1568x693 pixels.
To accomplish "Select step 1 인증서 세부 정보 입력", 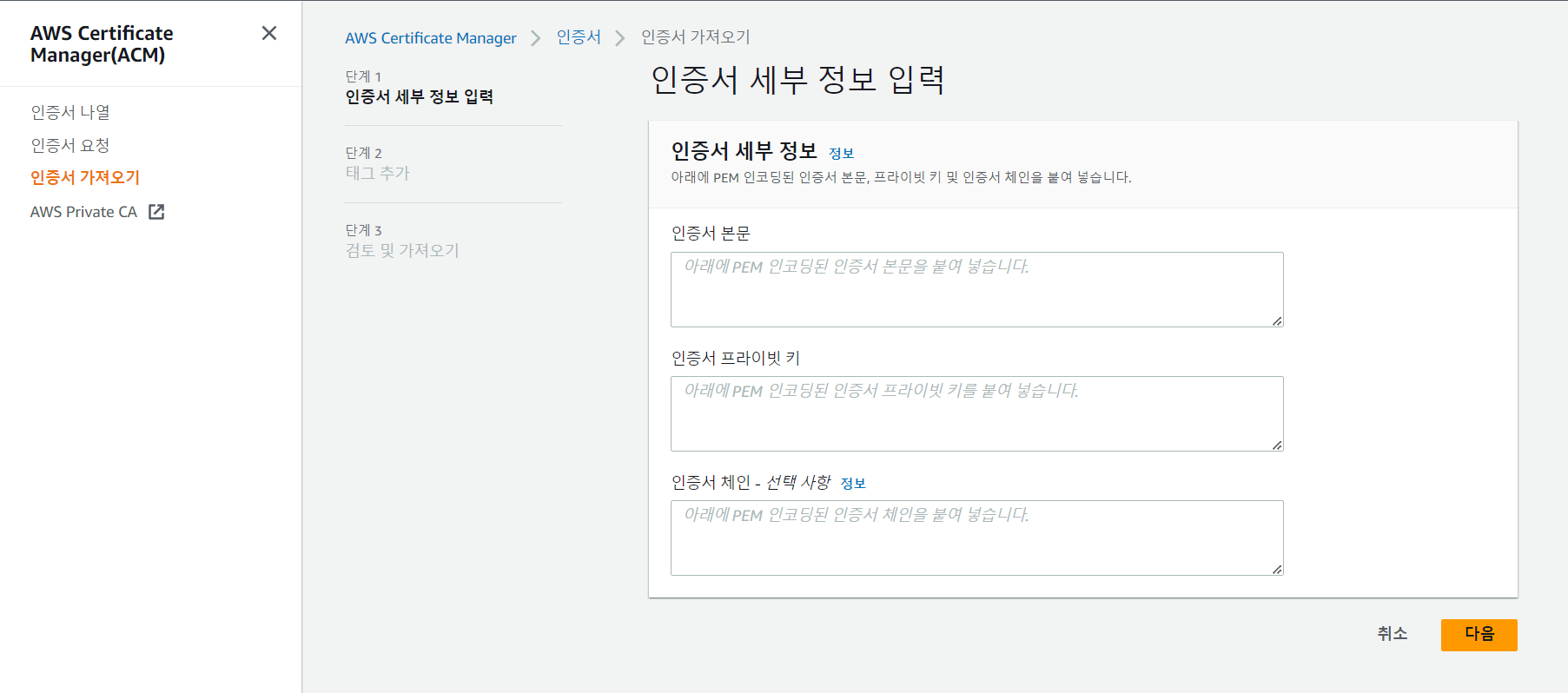I will [x=420, y=96].
